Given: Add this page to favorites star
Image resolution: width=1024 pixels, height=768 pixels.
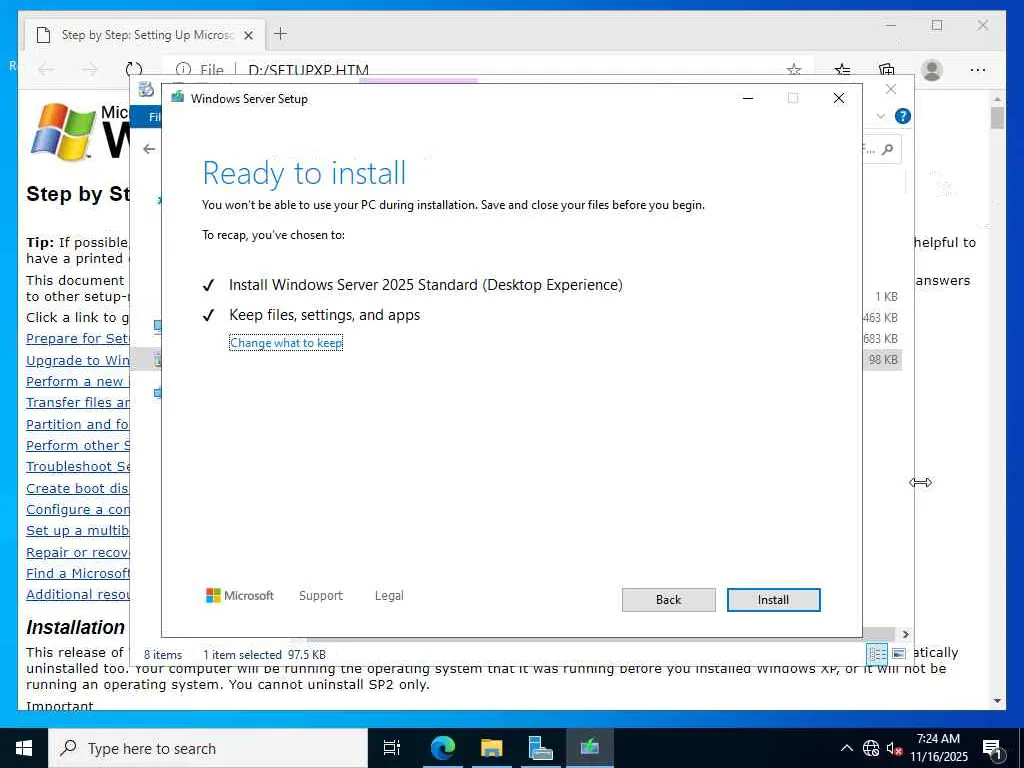Looking at the screenshot, I should (x=793, y=70).
